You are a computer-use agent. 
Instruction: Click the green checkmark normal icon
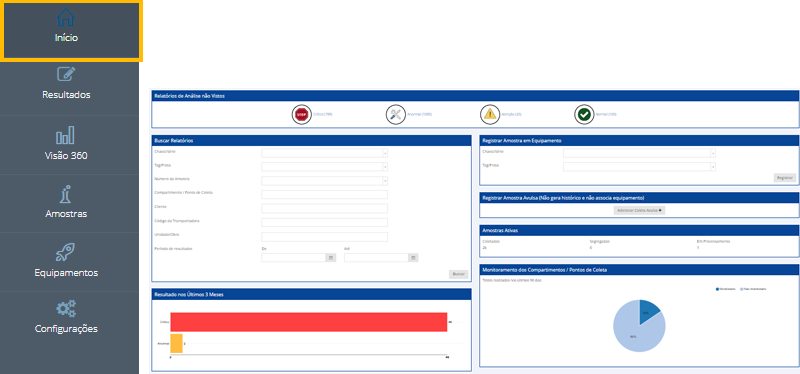584,114
